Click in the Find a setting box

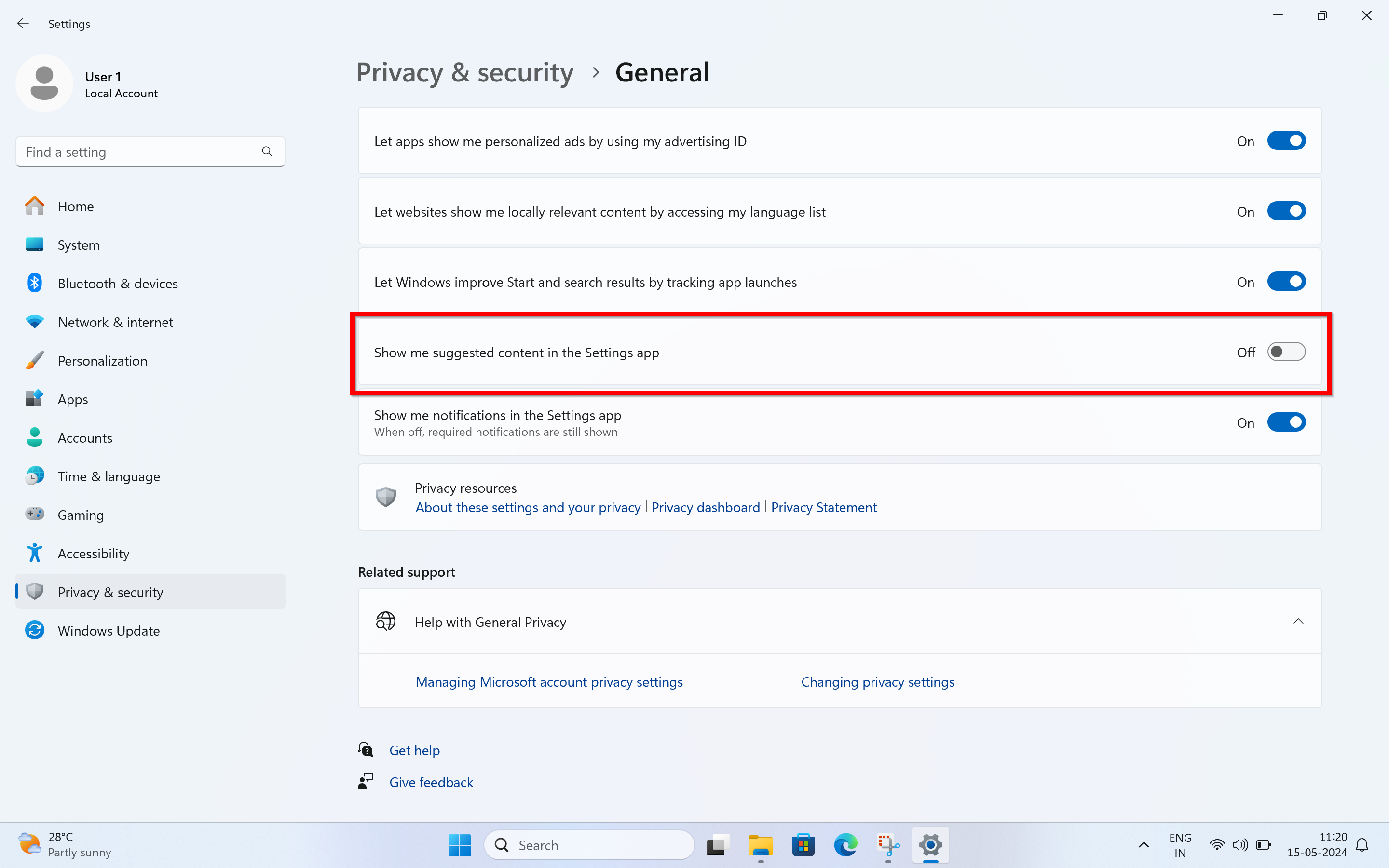pos(150,151)
